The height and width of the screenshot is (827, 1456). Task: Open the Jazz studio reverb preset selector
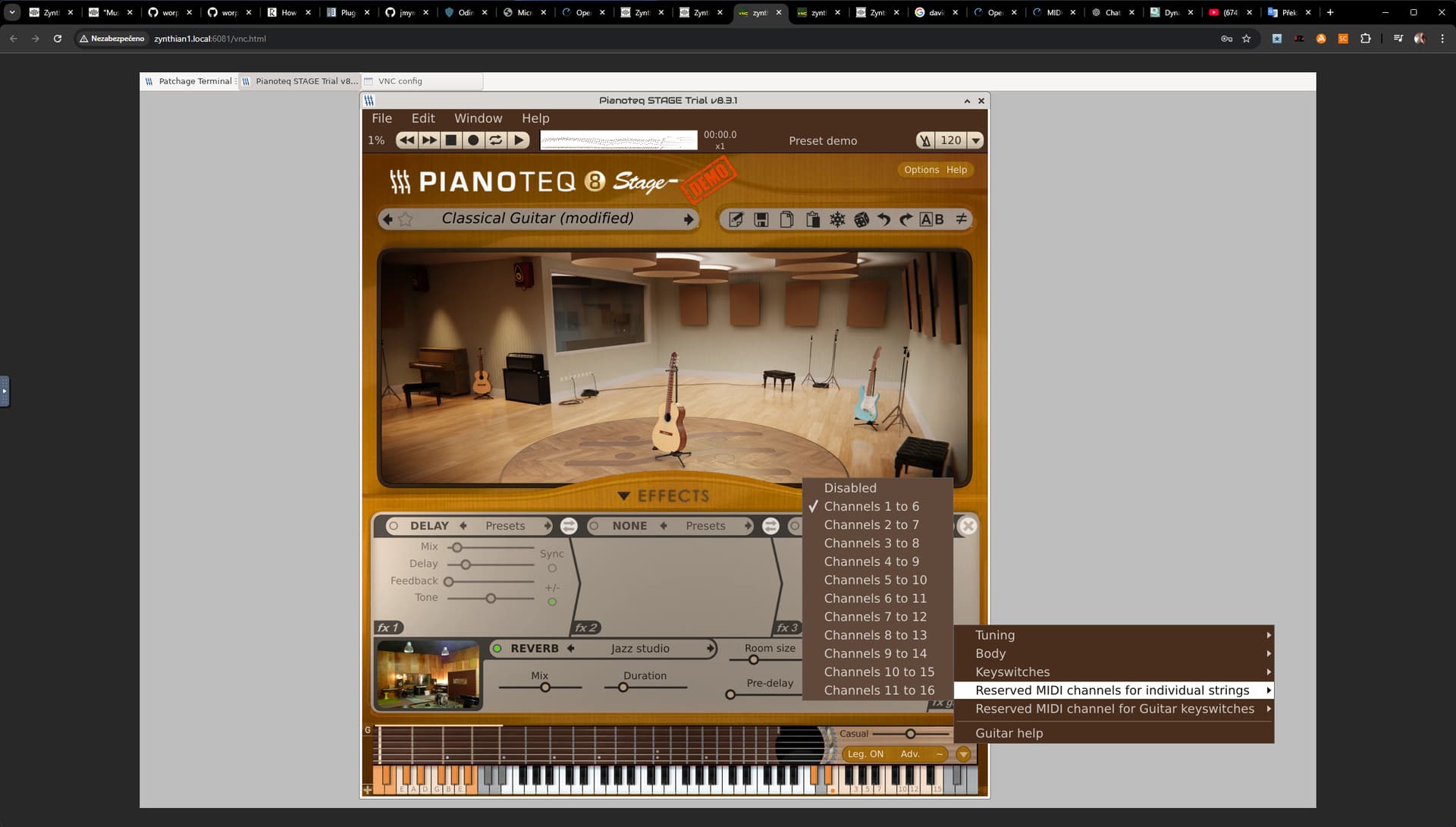(x=640, y=649)
